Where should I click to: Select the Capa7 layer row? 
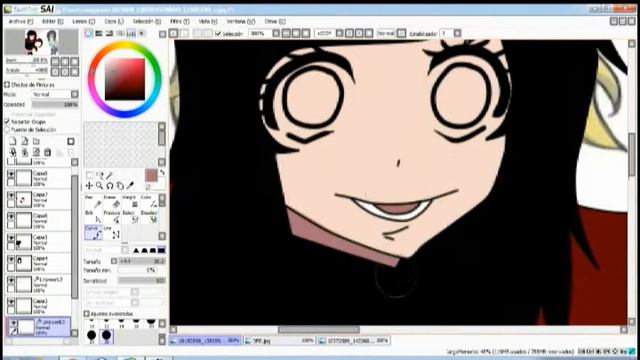pos(39,200)
